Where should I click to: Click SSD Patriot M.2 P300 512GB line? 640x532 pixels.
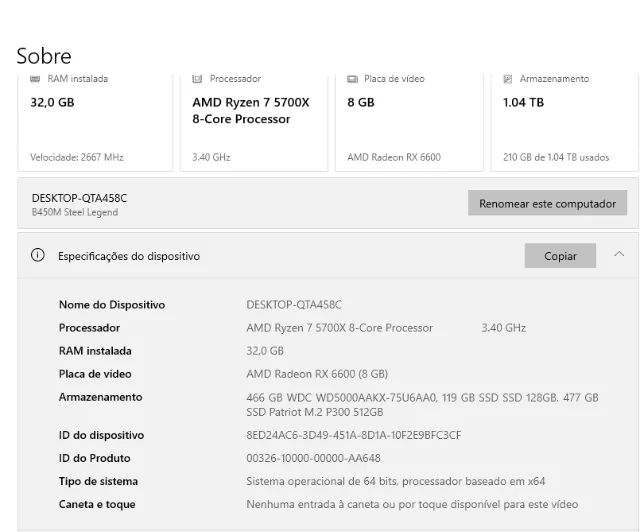pyautogui.click(x=315, y=412)
